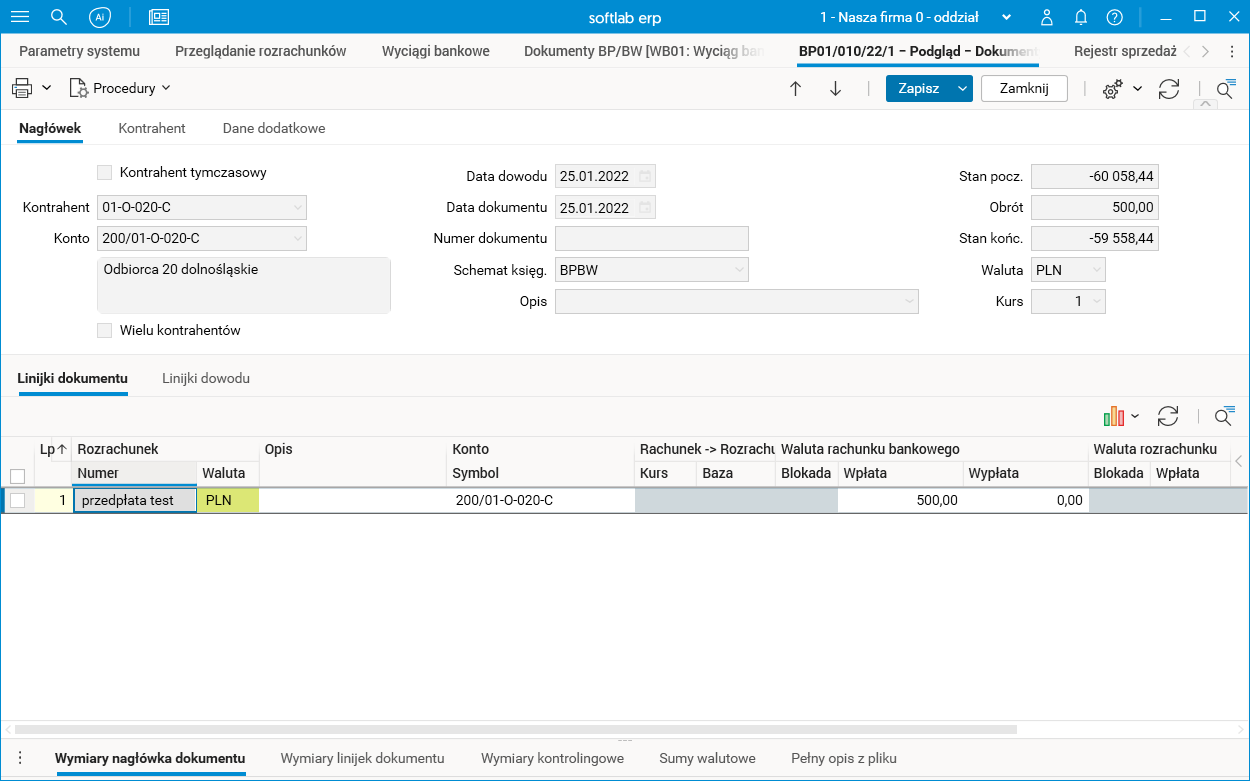Switch to Parametry systemu tab
This screenshot has width=1250, height=781.
pos(80,51)
